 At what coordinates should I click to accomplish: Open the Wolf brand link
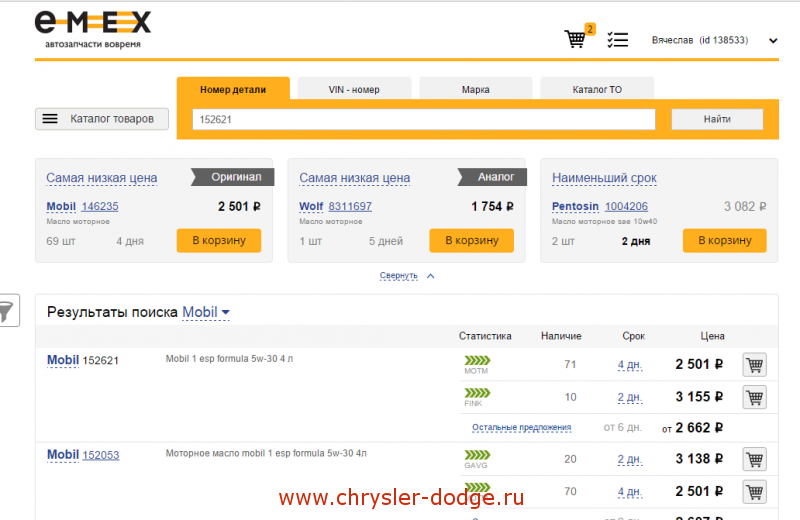tap(311, 207)
